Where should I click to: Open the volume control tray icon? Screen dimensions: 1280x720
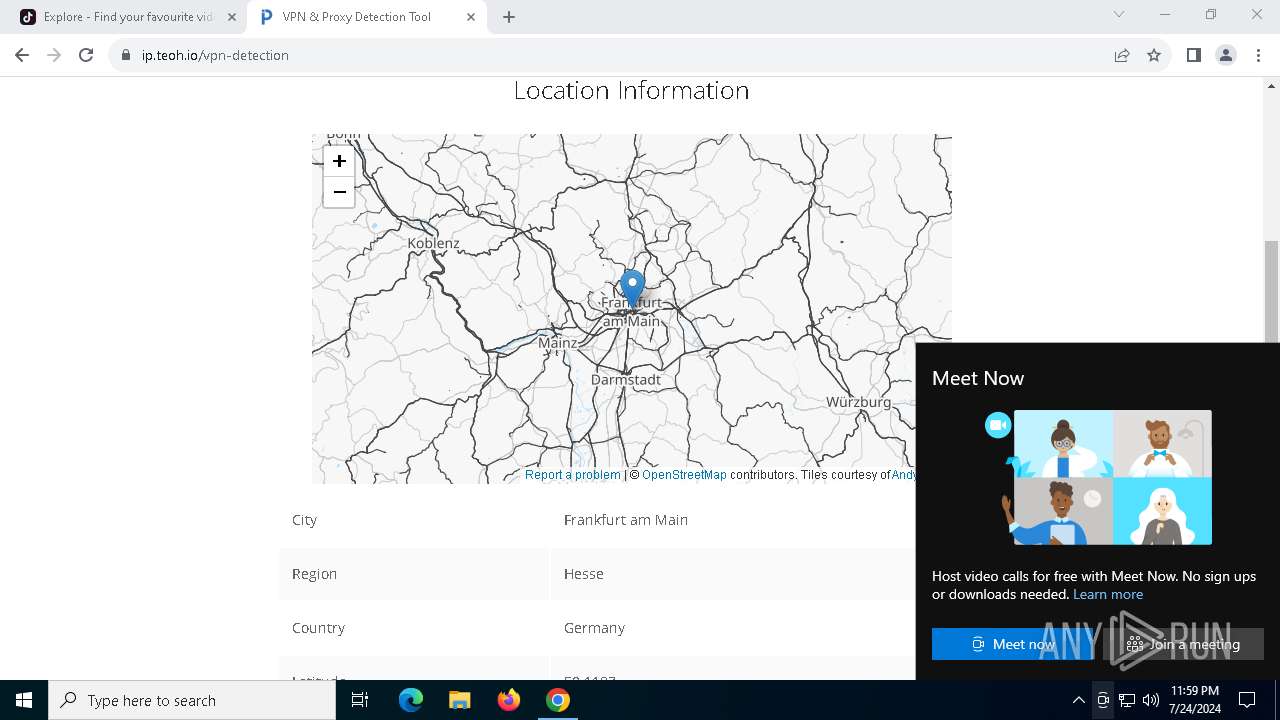tap(1151, 700)
